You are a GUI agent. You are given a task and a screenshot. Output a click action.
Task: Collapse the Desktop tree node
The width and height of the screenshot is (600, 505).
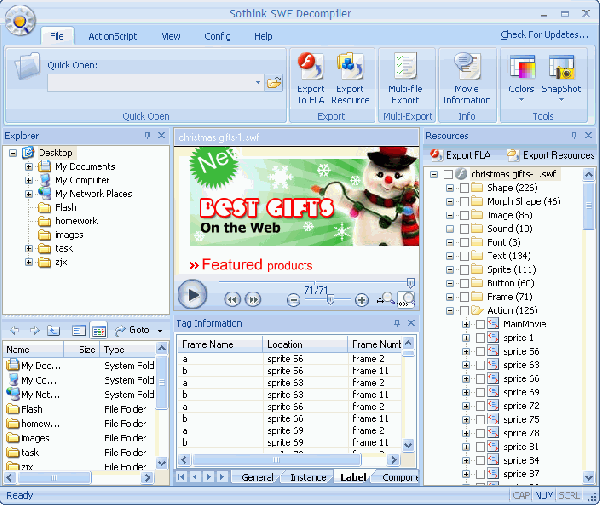pyautogui.click(x=13, y=153)
